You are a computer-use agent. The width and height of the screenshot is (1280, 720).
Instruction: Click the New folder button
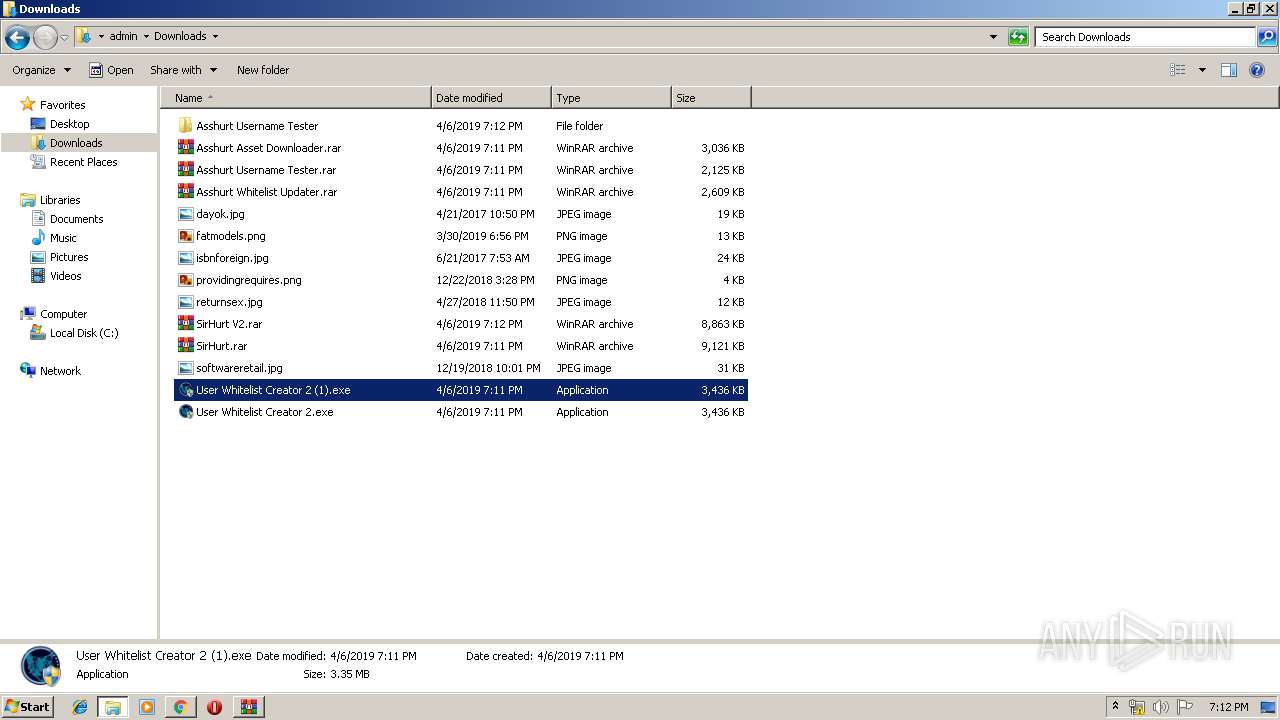point(263,70)
